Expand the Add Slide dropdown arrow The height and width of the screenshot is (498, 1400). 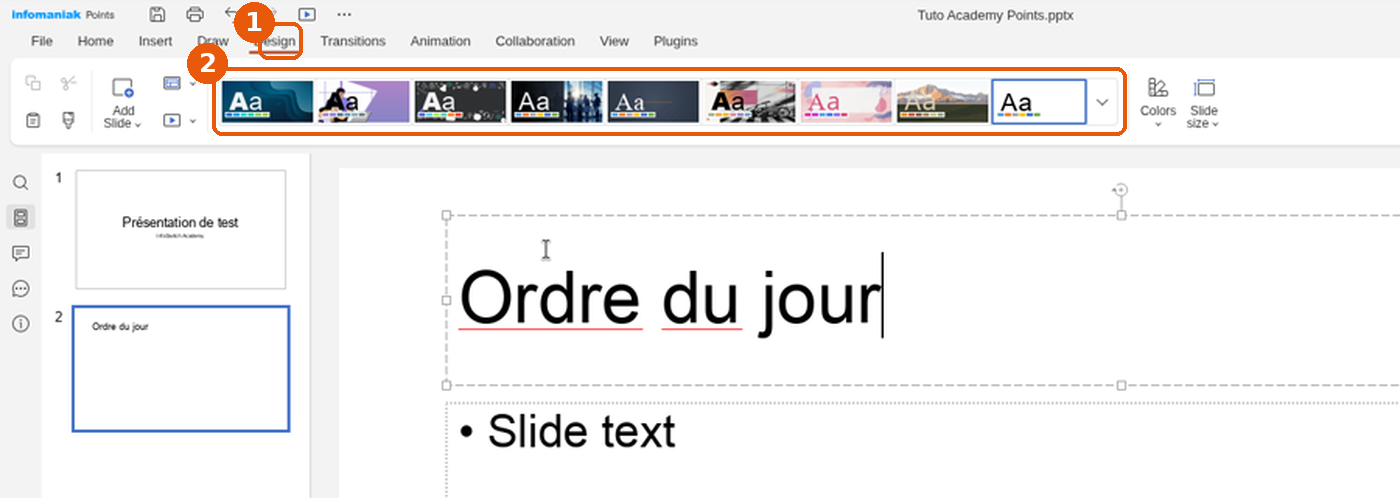(138, 124)
